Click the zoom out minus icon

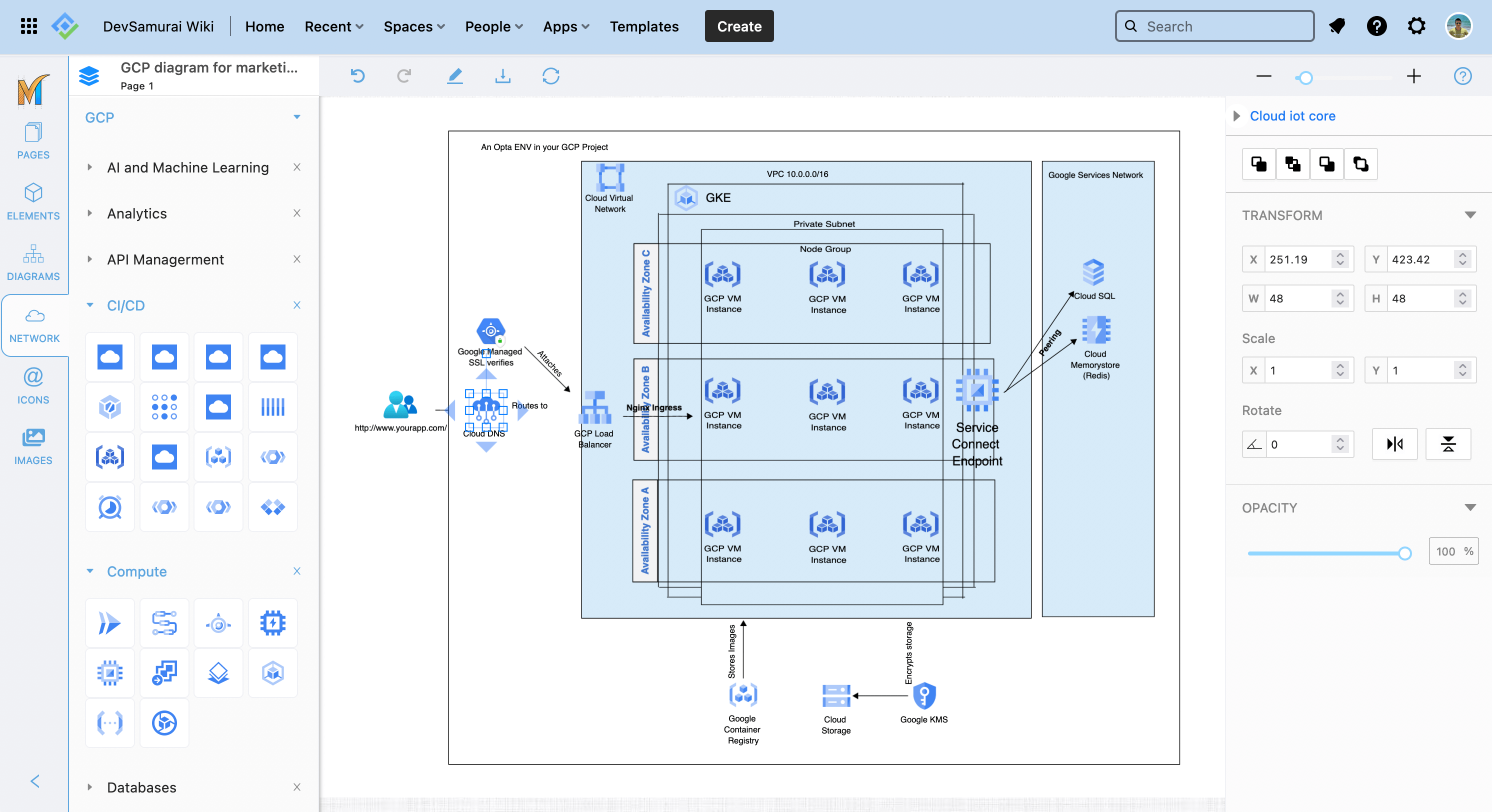pyautogui.click(x=1264, y=76)
